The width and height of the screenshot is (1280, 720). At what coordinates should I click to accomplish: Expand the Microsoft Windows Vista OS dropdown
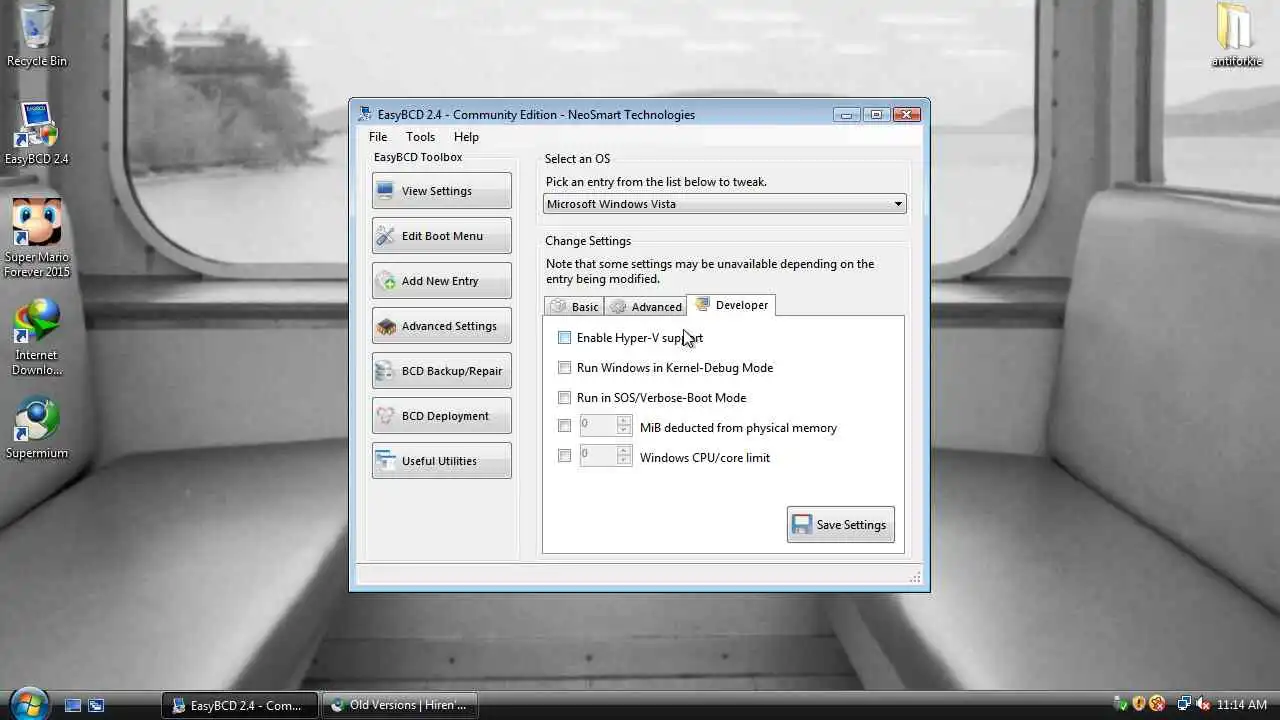pyautogui.click(x=724, y=204)
